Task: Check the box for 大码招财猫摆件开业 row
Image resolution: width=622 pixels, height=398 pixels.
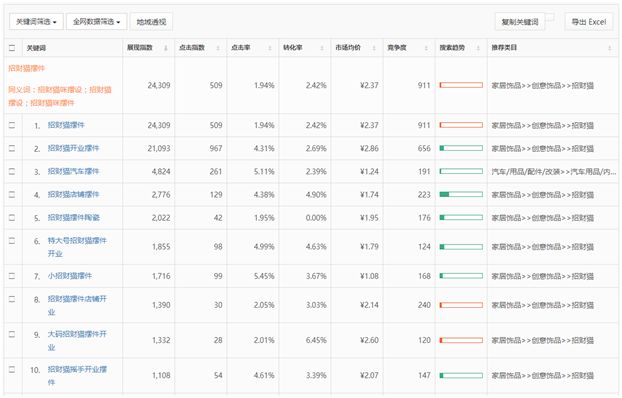Action: tap(12, 334)
